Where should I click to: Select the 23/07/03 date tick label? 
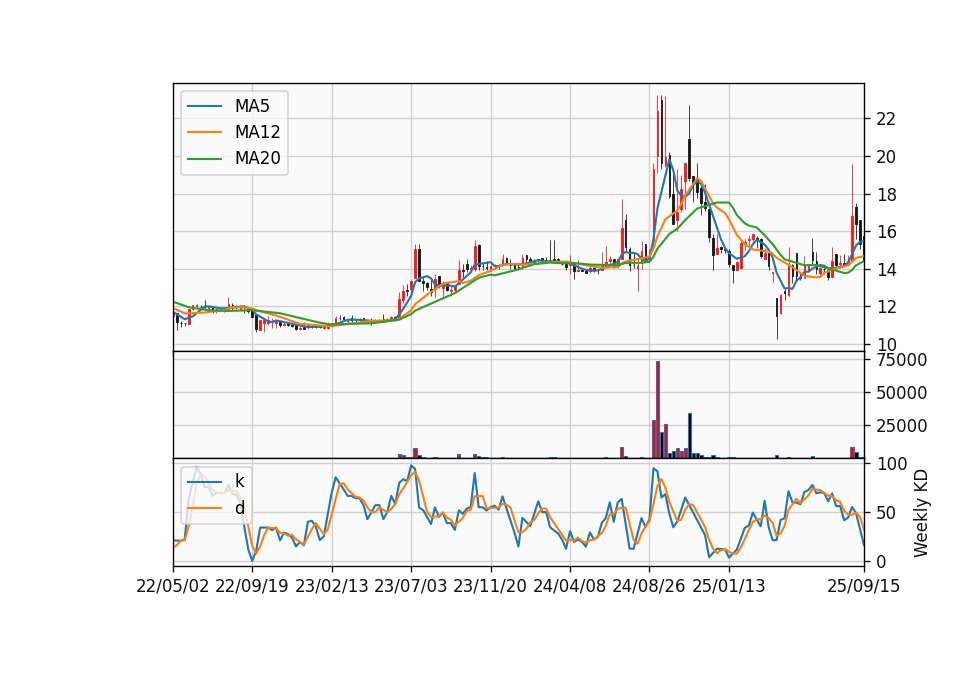coord(411,586)
